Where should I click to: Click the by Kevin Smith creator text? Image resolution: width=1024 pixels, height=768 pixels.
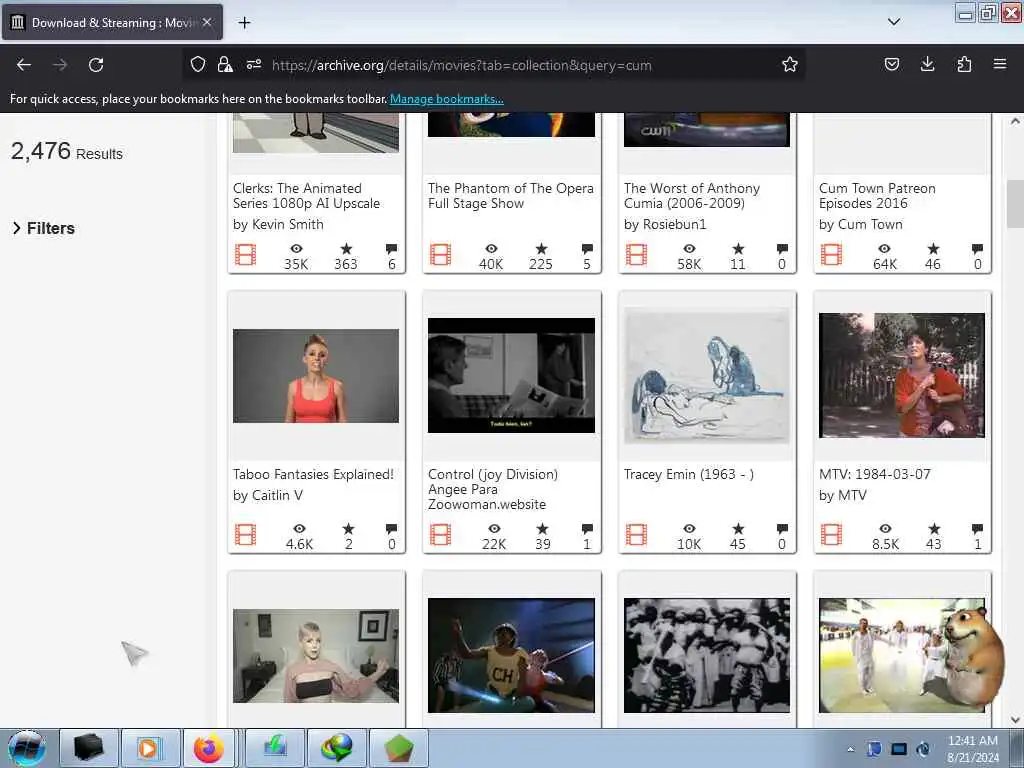tap(278, 224)
